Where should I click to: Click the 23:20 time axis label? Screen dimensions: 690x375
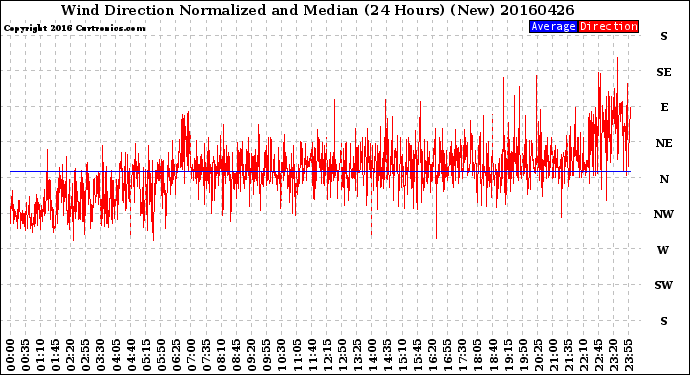click(x=613, y=355)
